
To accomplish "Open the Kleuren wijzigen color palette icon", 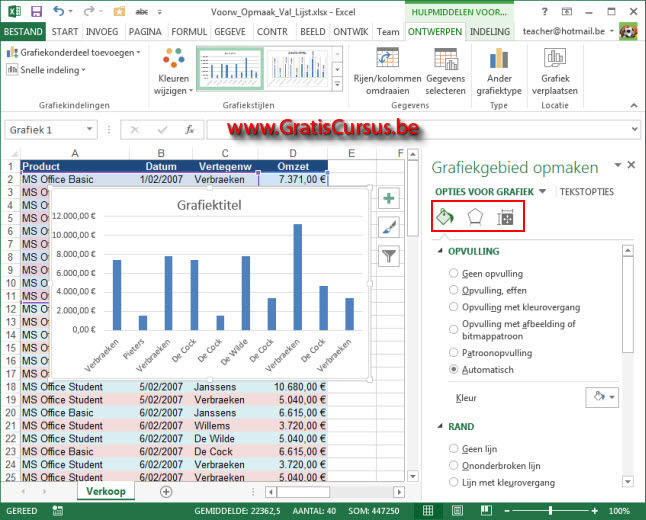I will 173,58.
